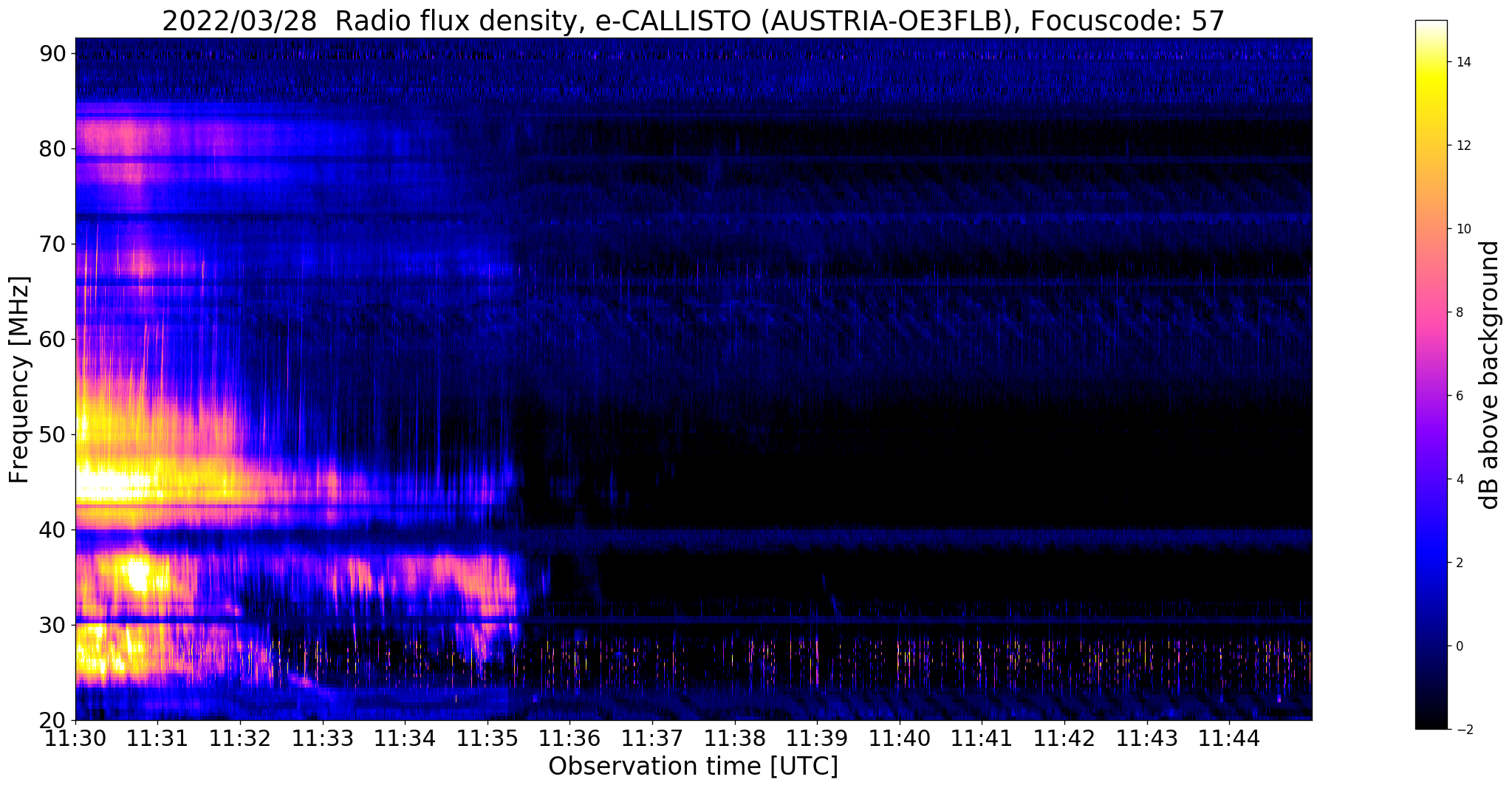Click the 80 frequency tick label
This screenshot has height=788, width=1512.
[x=54, y=148]
